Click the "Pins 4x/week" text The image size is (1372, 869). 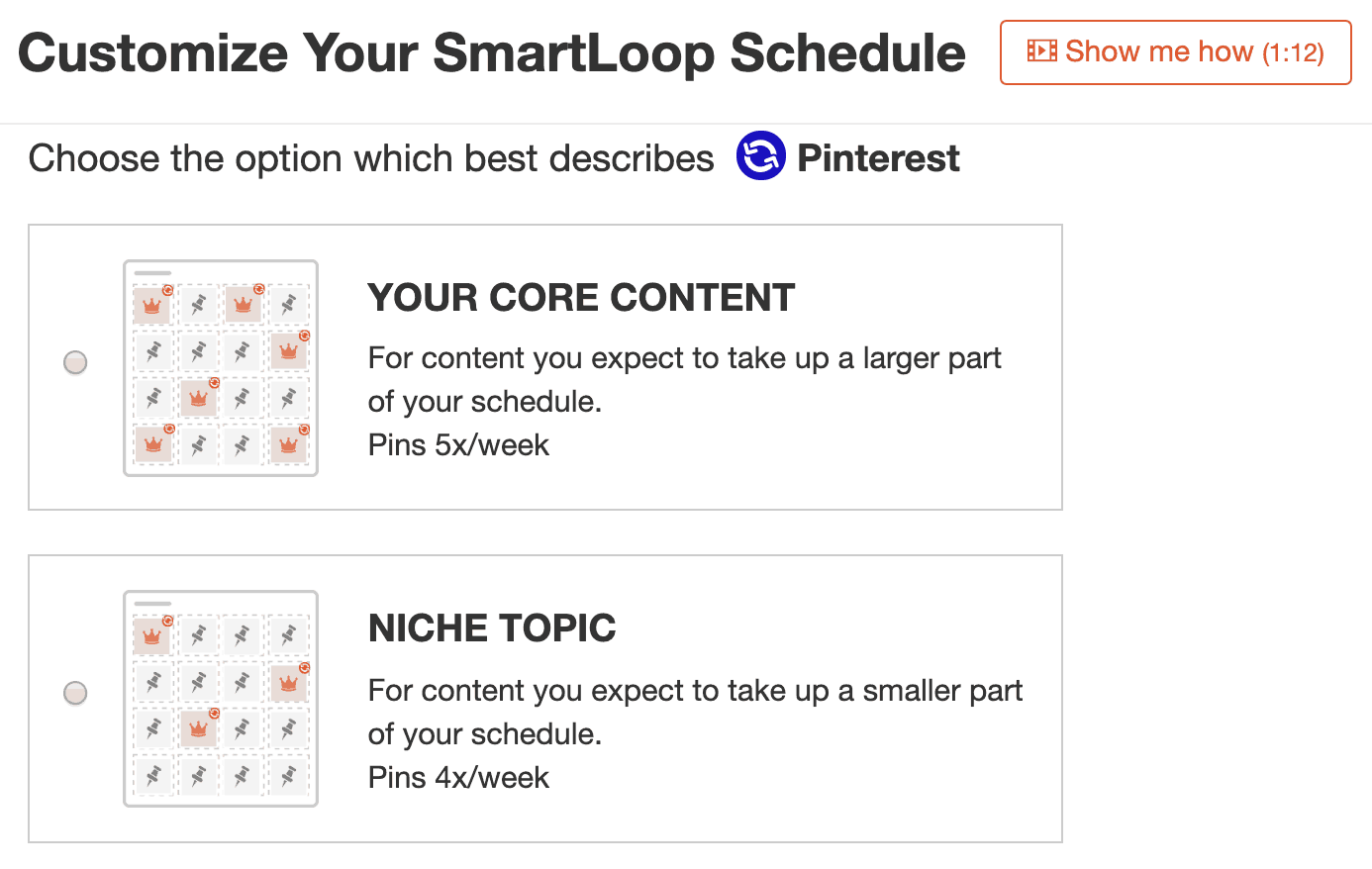[x=458, y=778]
